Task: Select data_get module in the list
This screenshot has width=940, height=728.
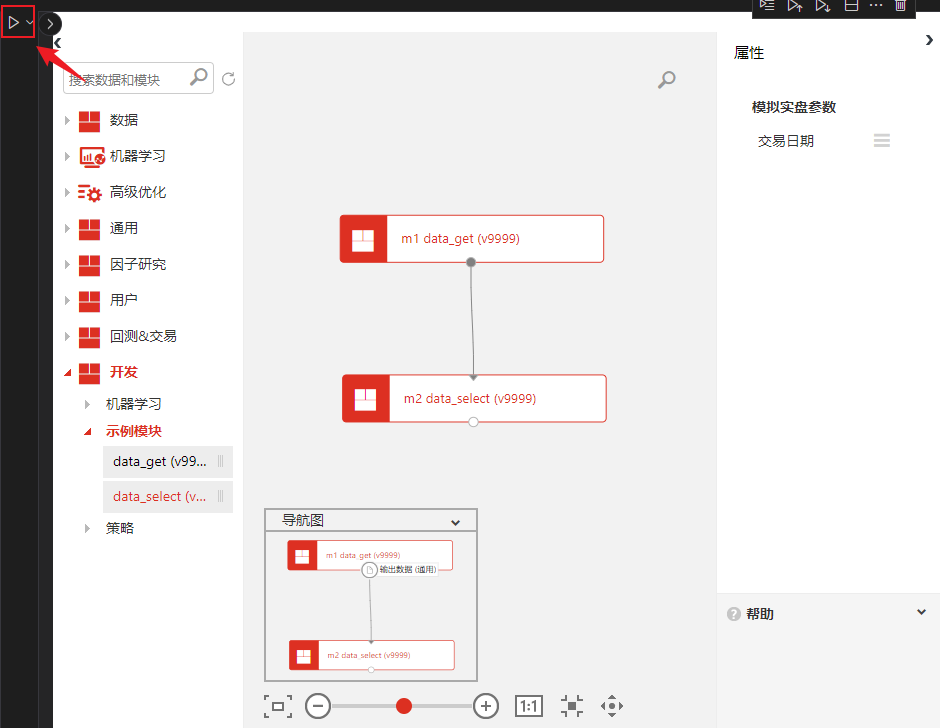Action: (160, 462)
